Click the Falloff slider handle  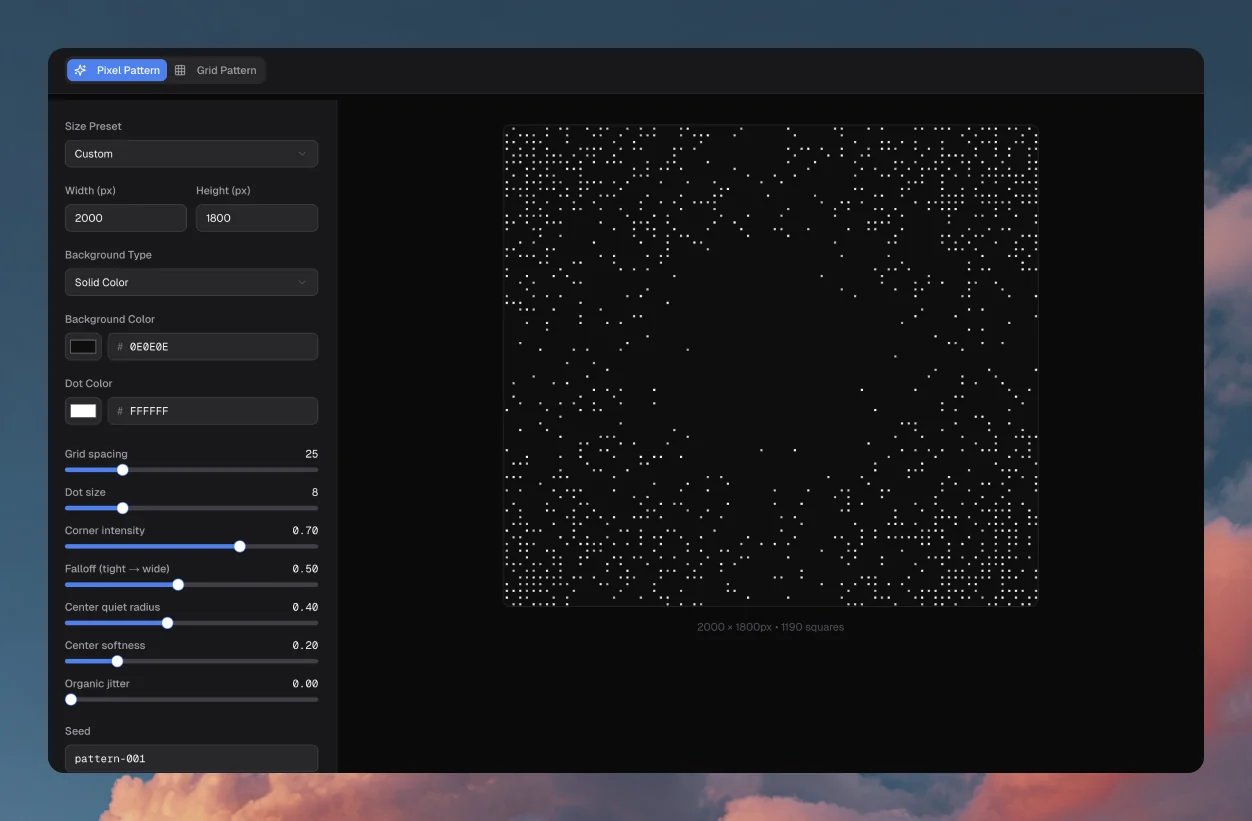(x=178, y=585)
